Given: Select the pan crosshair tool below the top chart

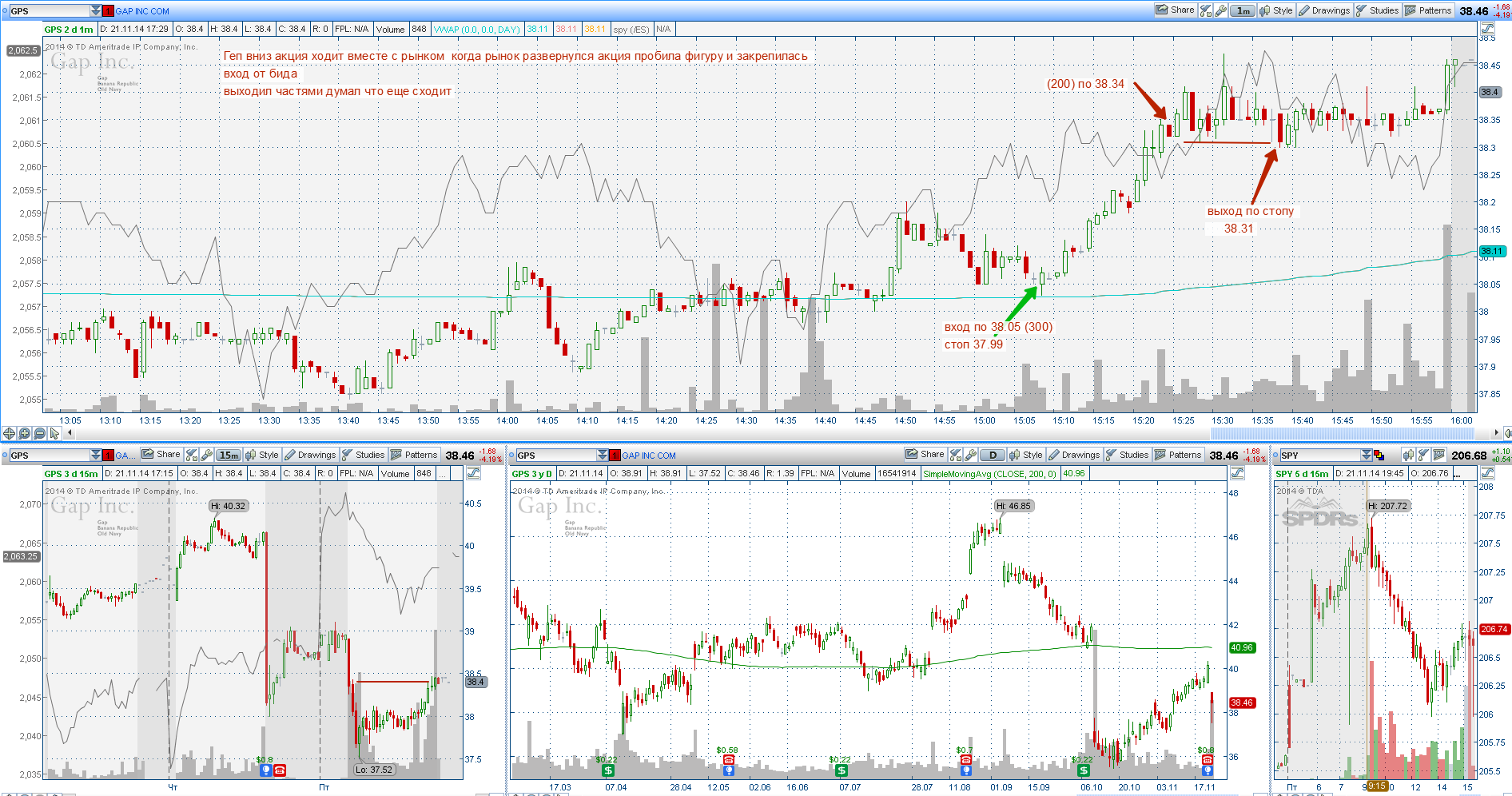Looking at the screenshot, I should [x=9, y=433].
